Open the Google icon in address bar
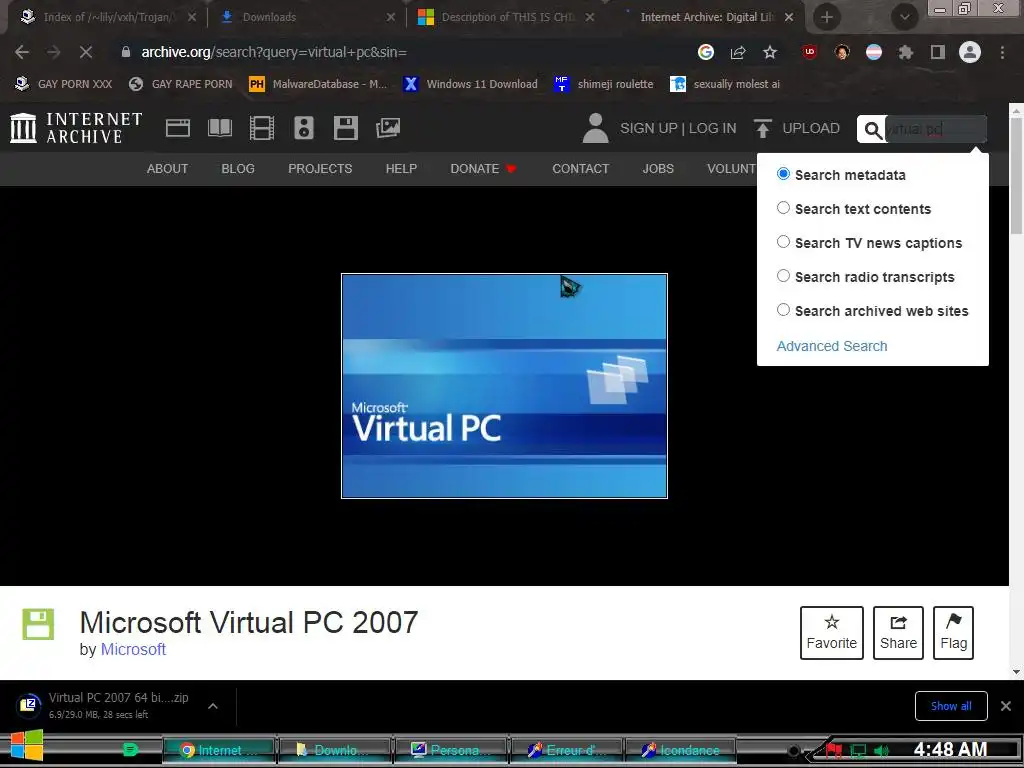This screenshot has height=768, width=1024. pyautogui.click(x=706, y=52)
